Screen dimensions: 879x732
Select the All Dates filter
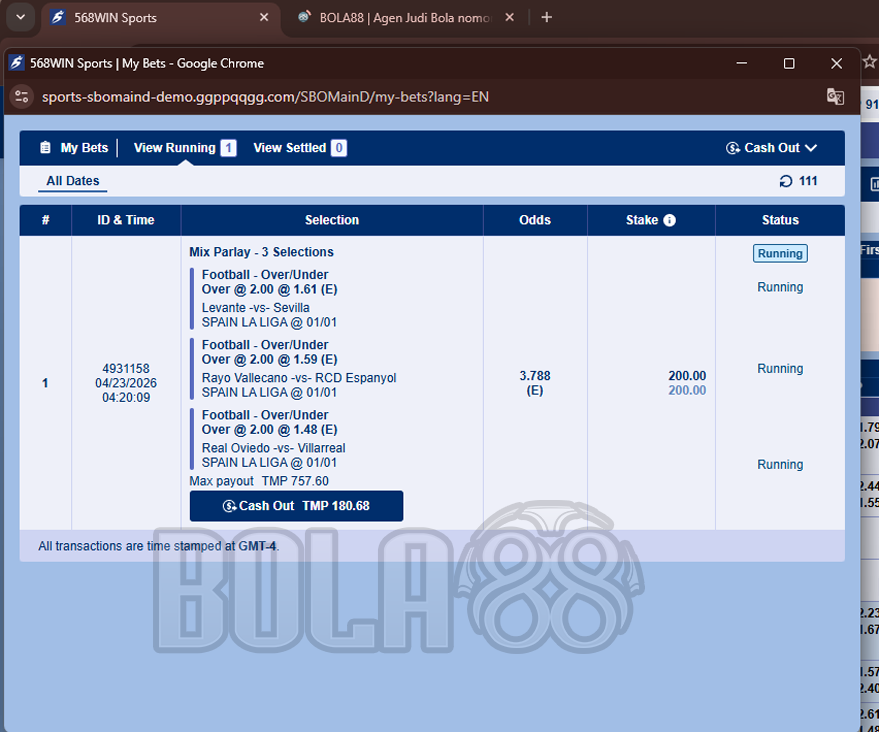tap(73, 181)
